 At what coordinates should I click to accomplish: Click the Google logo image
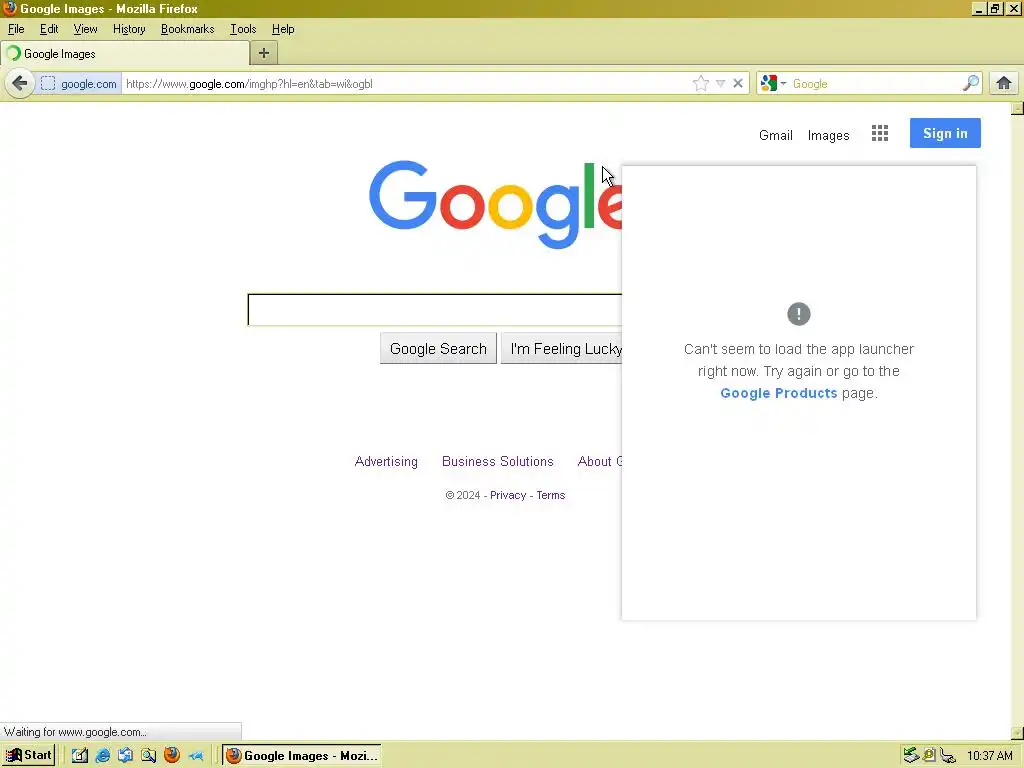[x=496, y=204]
